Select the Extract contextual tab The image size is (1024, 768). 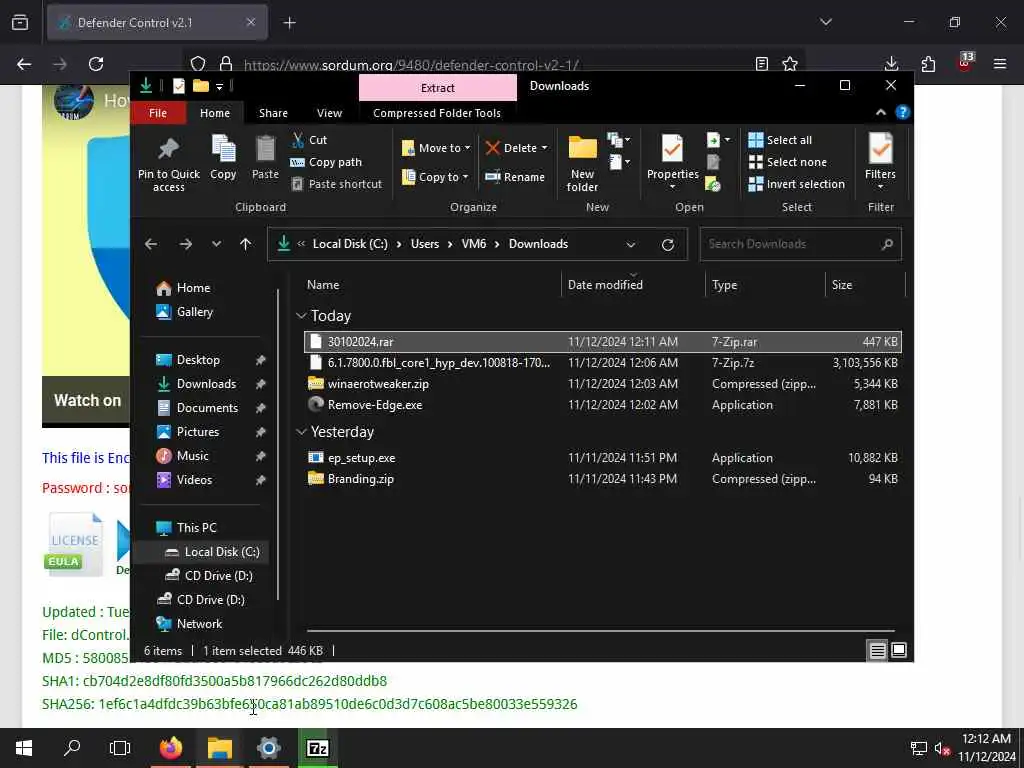coord(438,88)
